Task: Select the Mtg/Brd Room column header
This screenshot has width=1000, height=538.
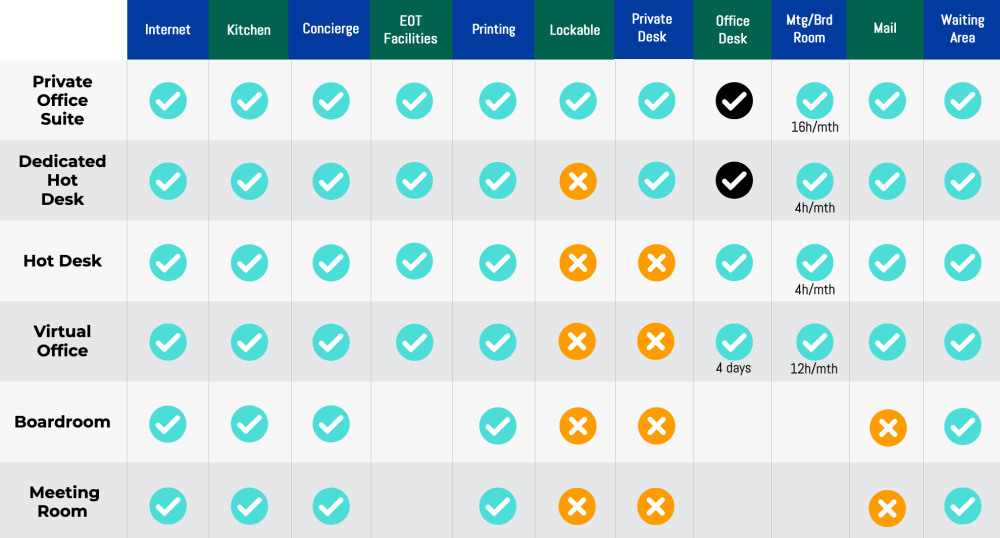Action: click(x=809, y=29)
